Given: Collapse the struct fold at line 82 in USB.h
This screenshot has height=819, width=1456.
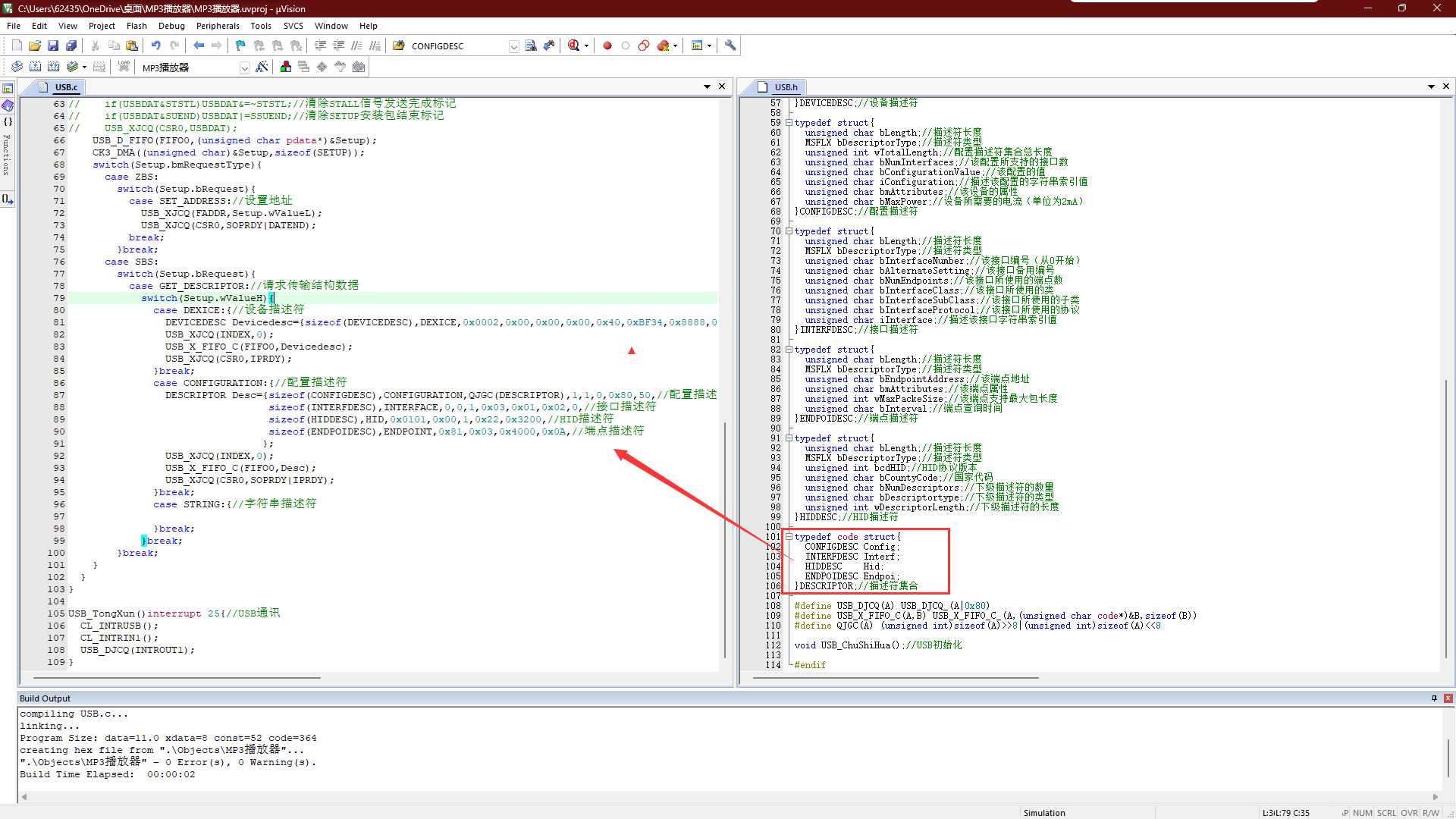Looking at the screenshot, I should pyautogui.click(x=789, y=349).
